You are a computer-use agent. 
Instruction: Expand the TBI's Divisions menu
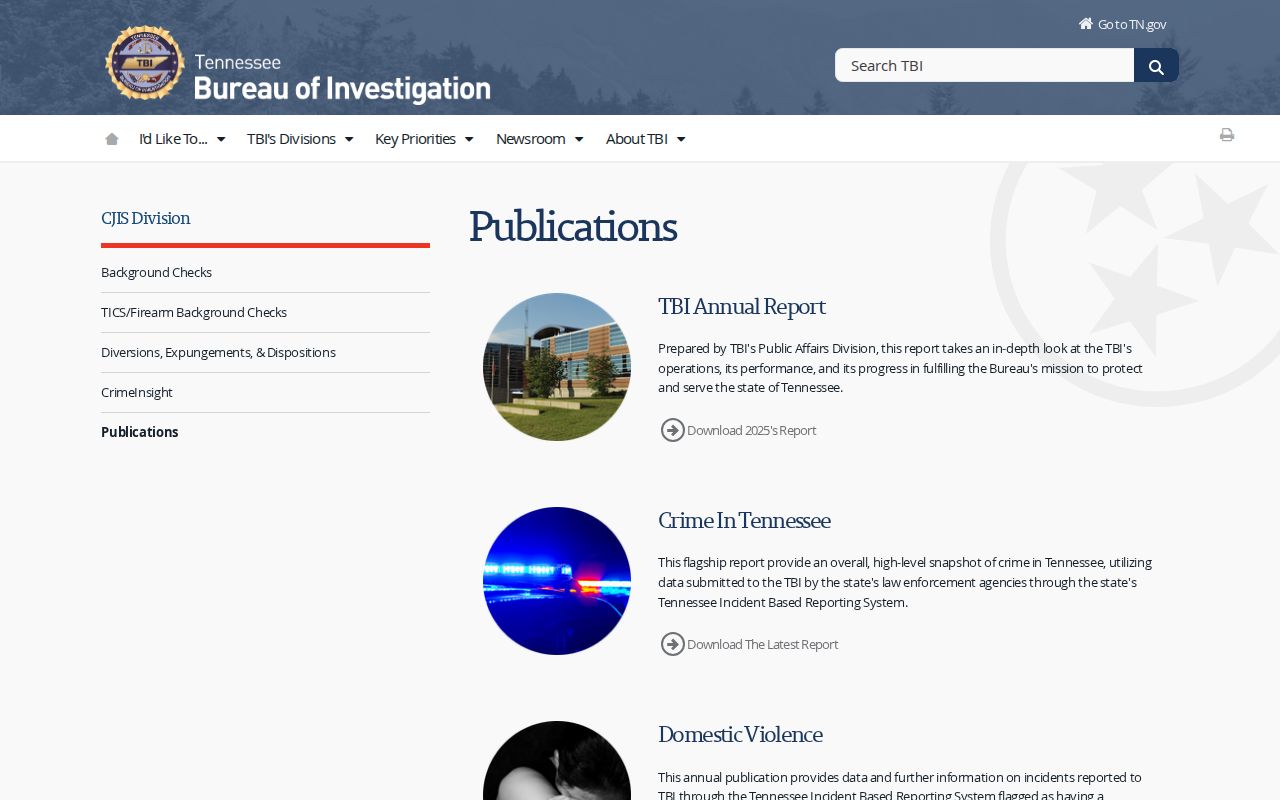pos(300,139)
